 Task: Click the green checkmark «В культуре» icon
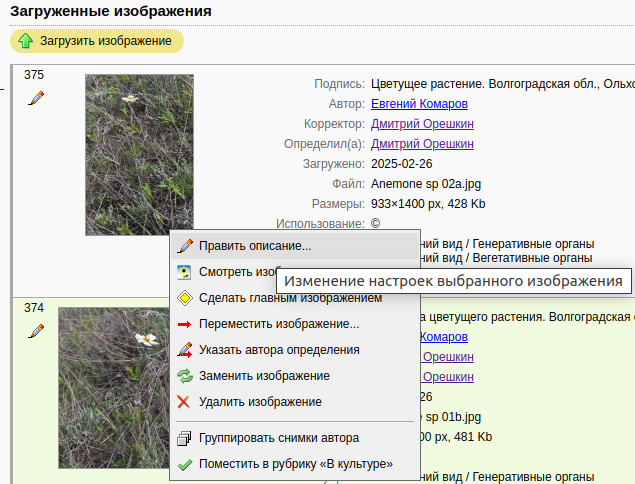coord(184,464)
